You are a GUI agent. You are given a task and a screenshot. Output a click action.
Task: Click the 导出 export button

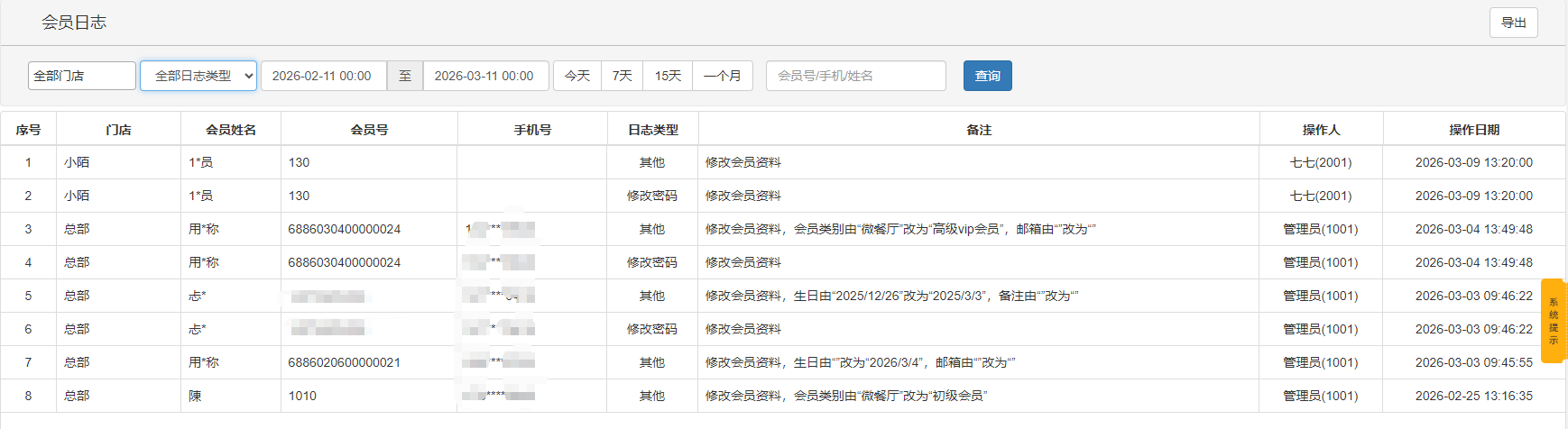(x=1513, y=23)
